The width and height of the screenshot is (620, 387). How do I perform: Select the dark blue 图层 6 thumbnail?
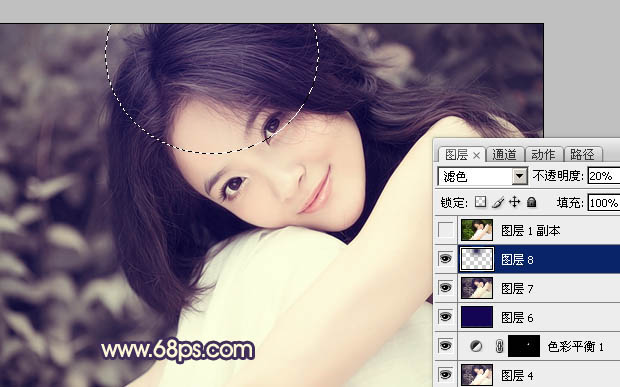click(x=477, y=317)
